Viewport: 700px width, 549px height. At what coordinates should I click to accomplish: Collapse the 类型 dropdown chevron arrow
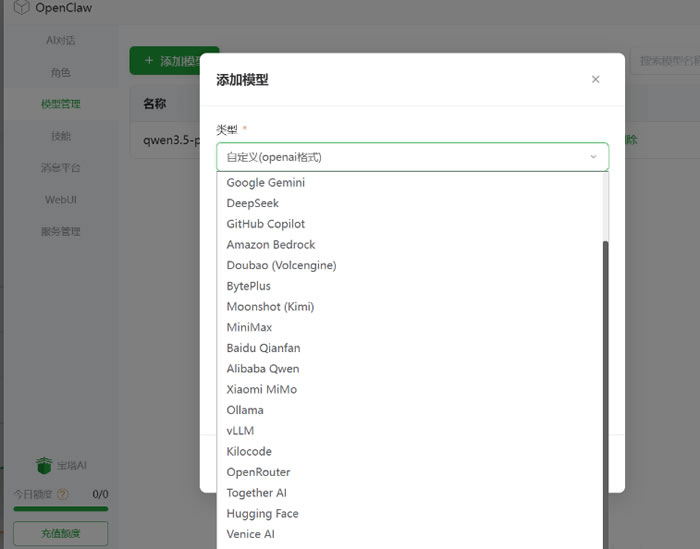[x=593, y=157]
